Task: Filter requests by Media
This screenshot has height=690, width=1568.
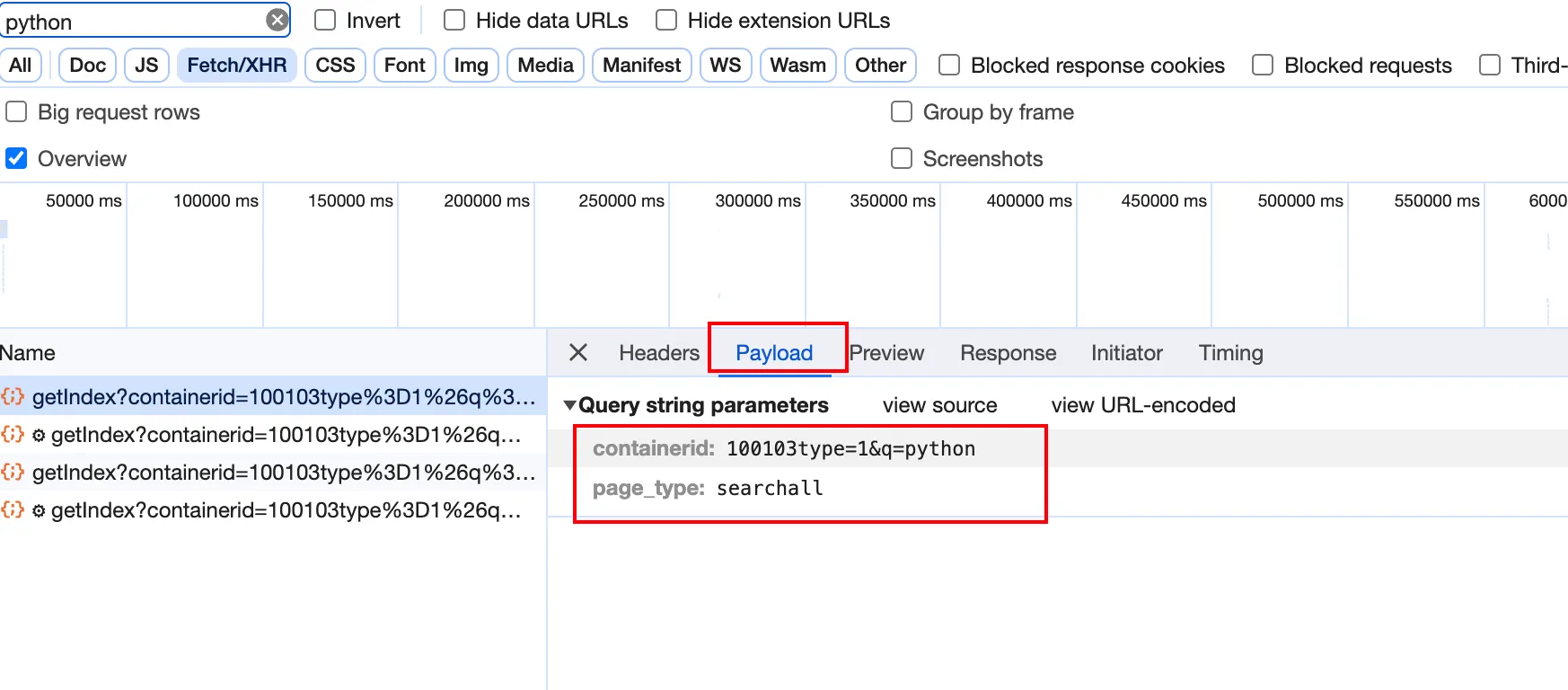Action: coord(546,65)
